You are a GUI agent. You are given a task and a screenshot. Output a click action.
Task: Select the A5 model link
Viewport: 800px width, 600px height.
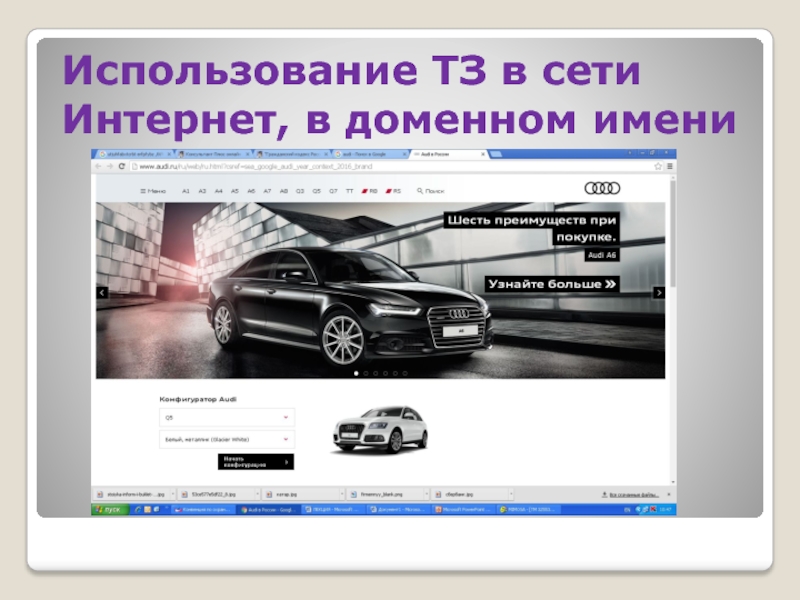pyautogui.click(x=235, y=191)
